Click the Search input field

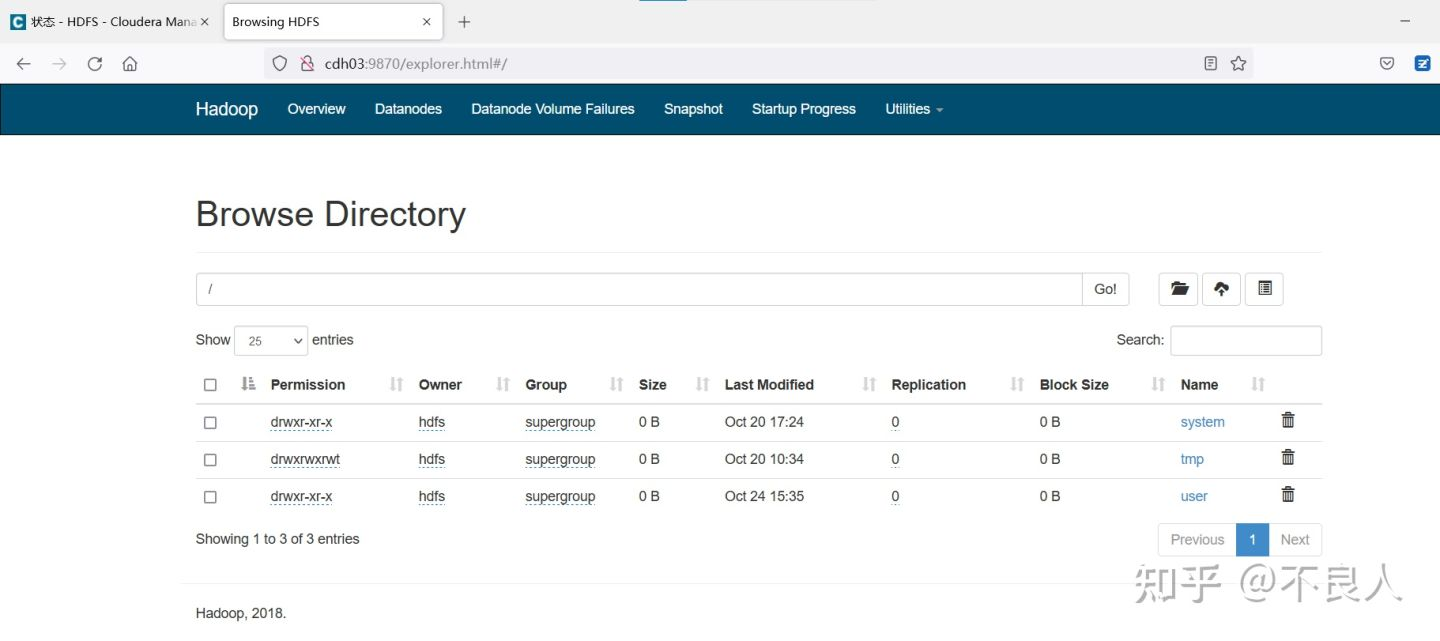pyautogui.click(x=1246, y=340)
